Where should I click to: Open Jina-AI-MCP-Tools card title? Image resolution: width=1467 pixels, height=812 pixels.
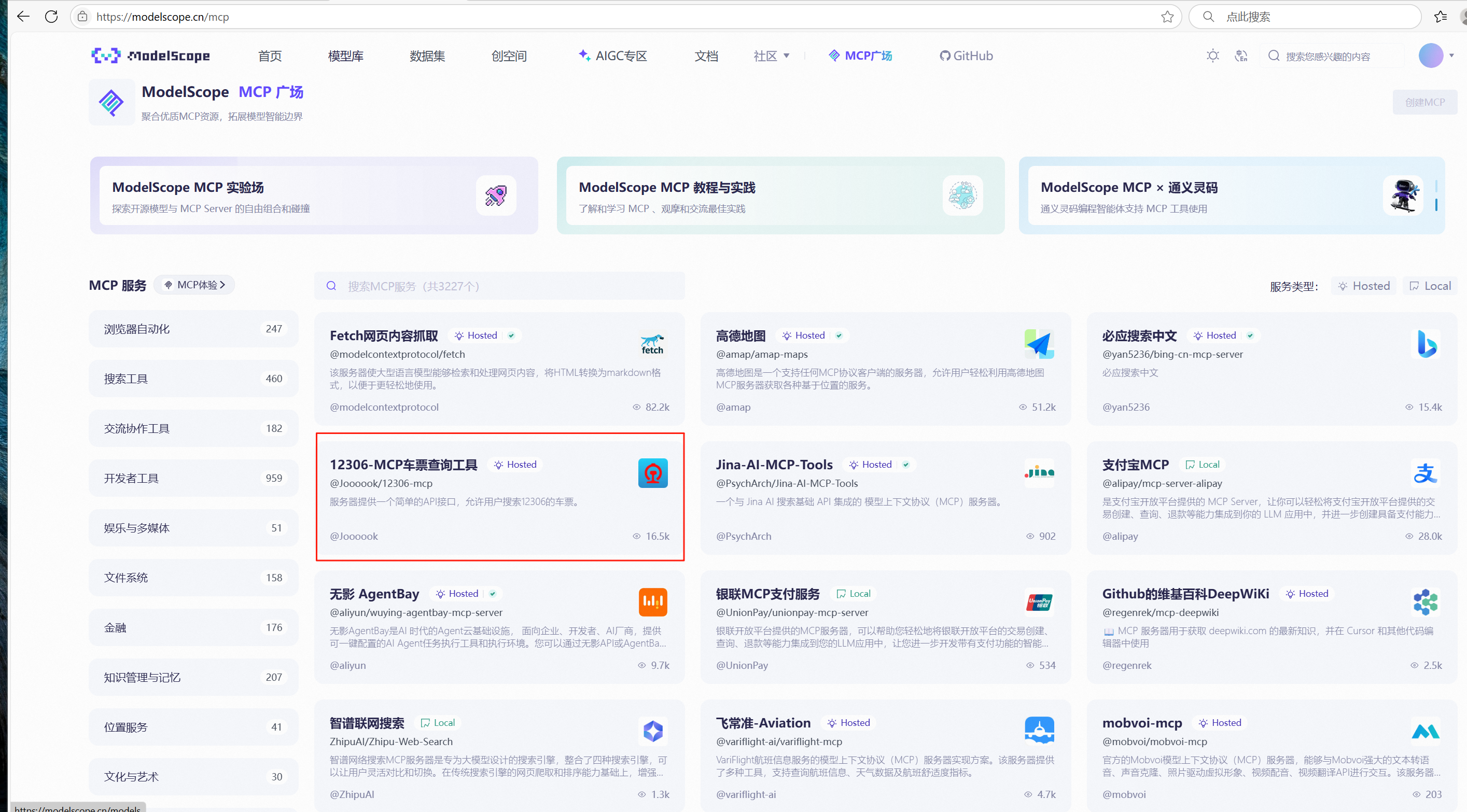(774, 465)
